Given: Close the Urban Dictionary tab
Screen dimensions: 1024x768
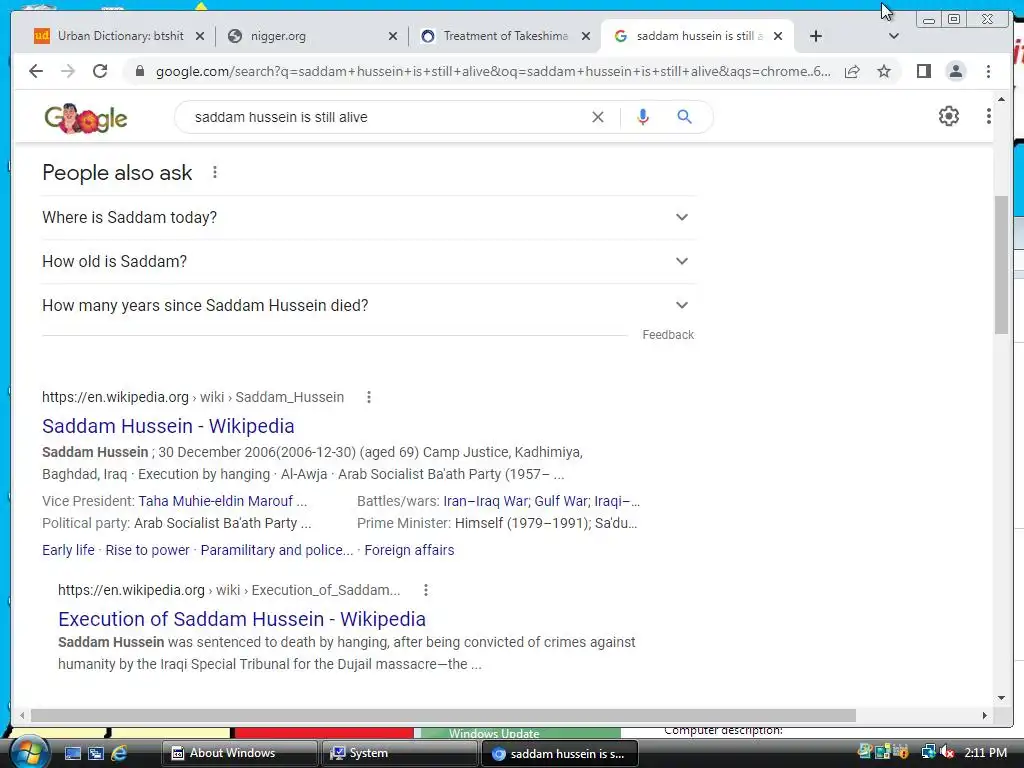Looking at the screenshot, I should pos(200,37).
